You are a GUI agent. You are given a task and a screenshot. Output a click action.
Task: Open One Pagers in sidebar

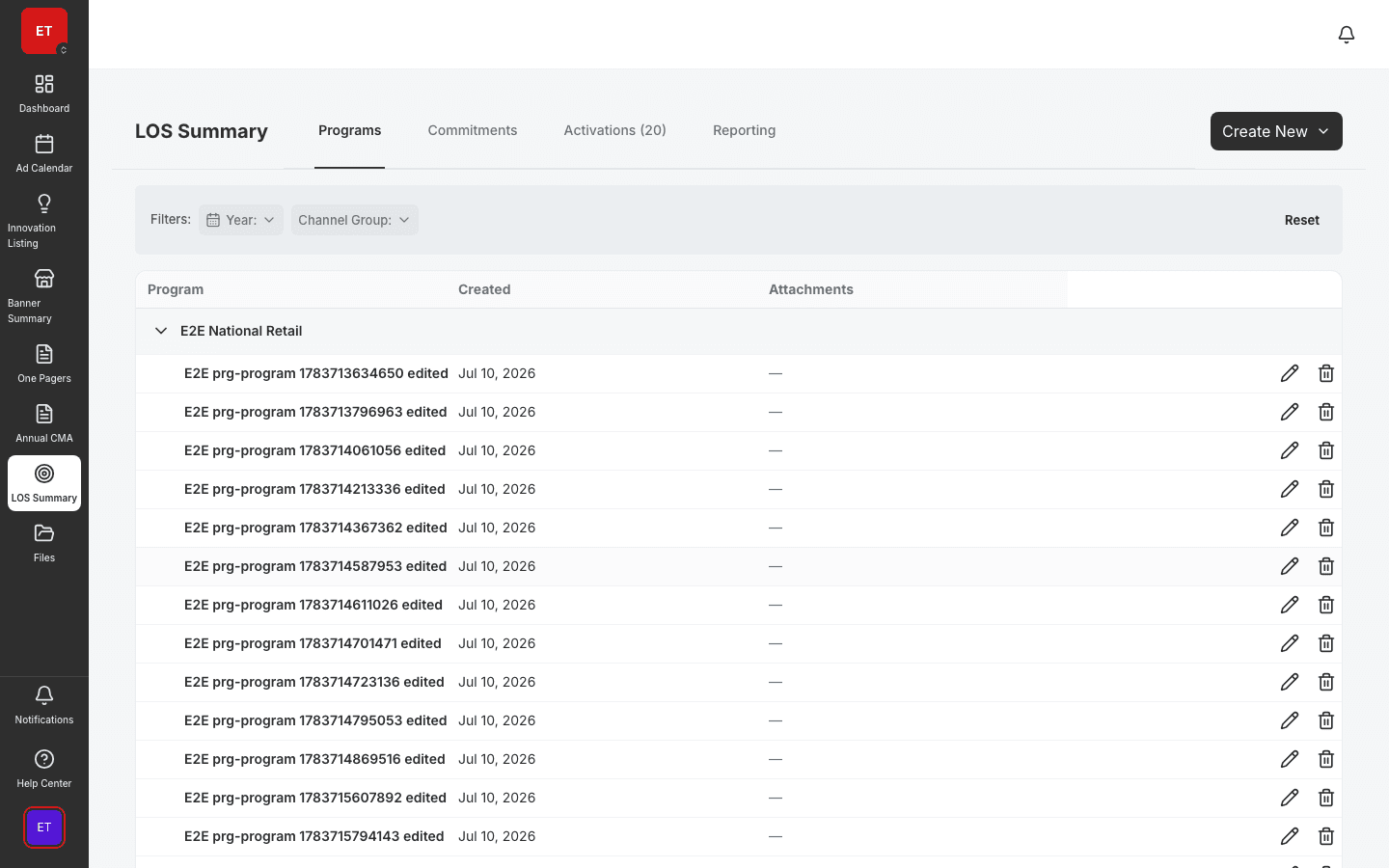(x=44, y=365)
